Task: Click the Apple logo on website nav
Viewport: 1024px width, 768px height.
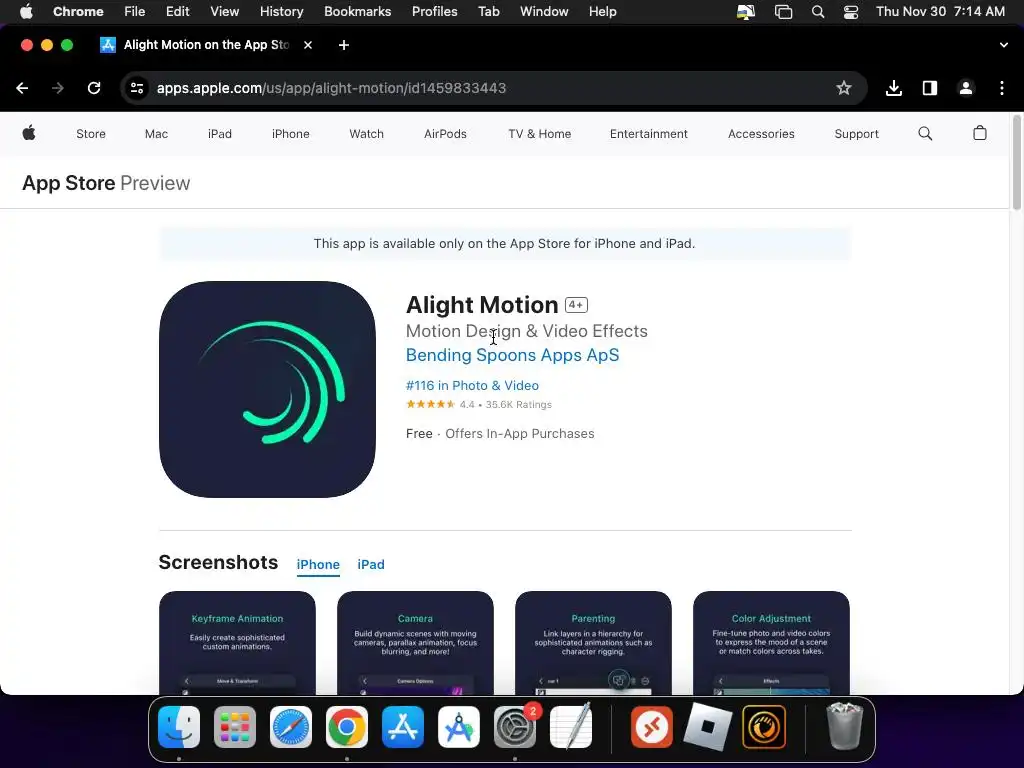Action: coord(29,133)
